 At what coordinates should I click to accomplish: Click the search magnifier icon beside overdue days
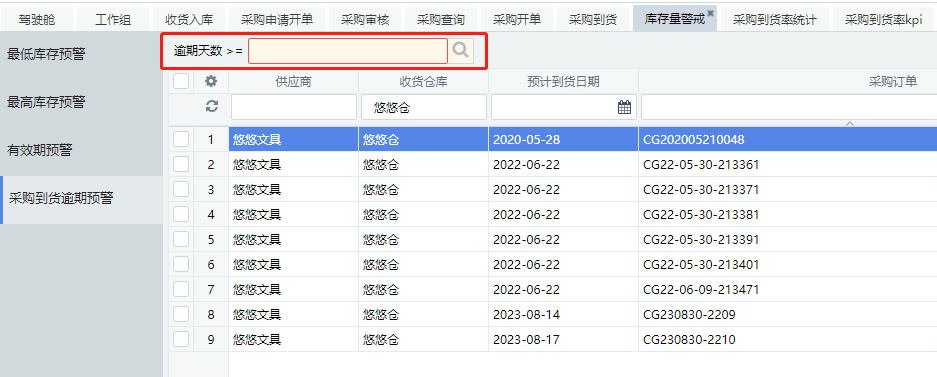click(461, 51)
